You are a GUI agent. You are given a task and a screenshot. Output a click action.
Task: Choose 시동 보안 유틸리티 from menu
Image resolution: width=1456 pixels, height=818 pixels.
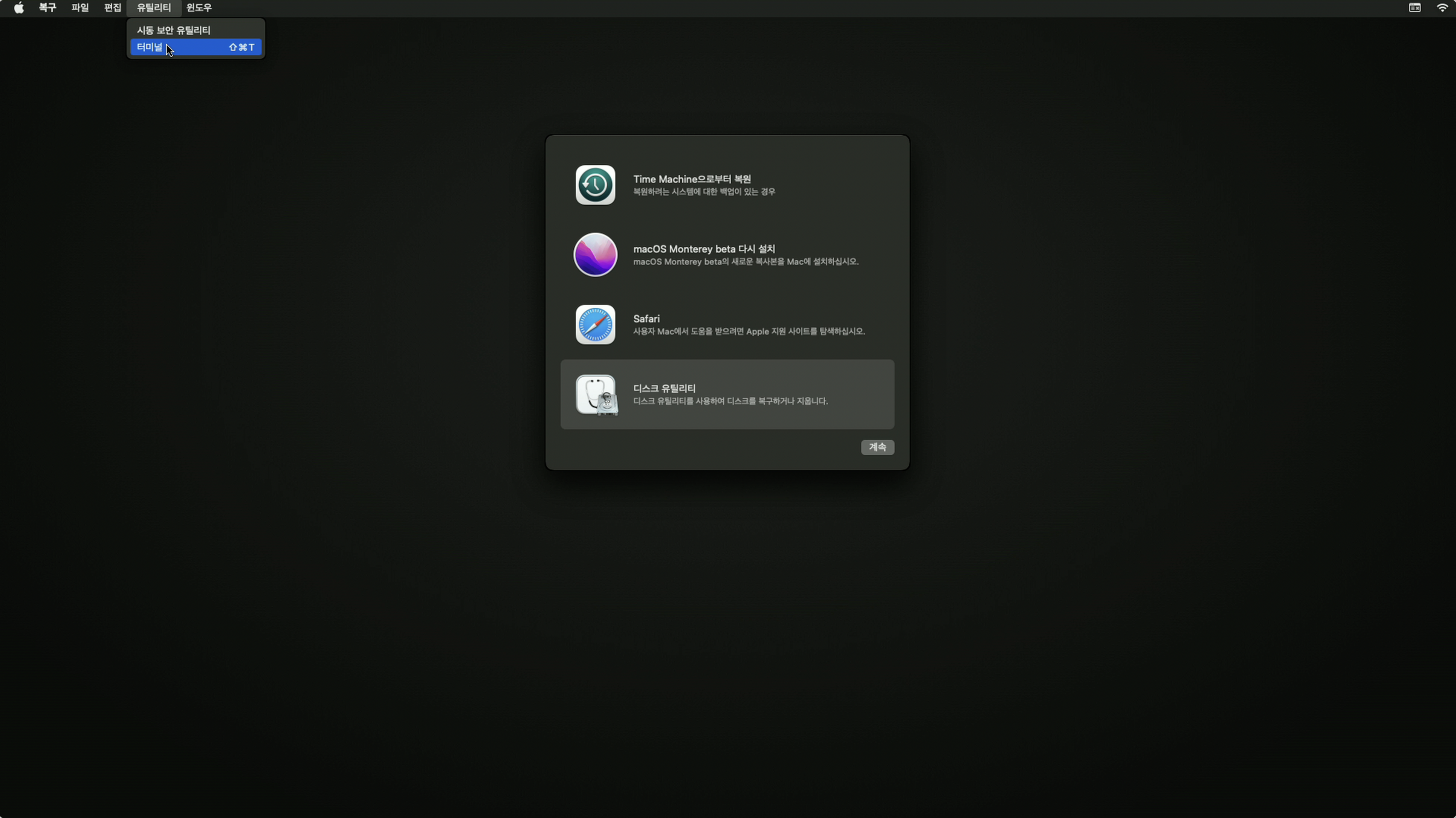(174, 31)
